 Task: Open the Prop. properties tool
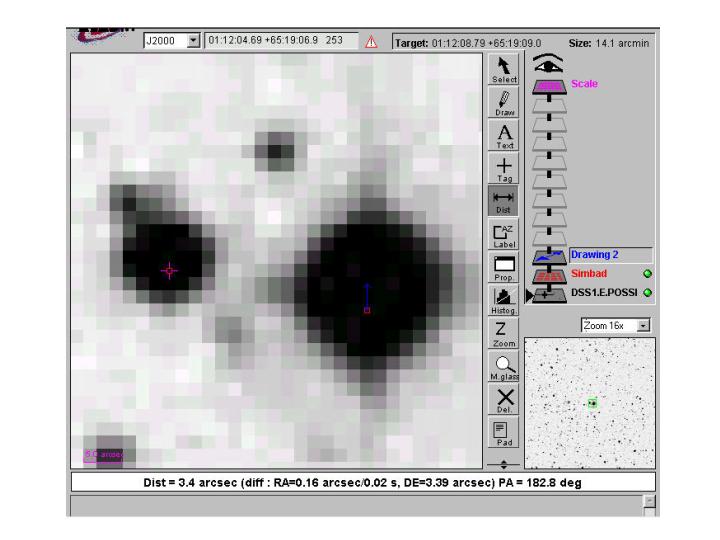(x=505, y=267)
